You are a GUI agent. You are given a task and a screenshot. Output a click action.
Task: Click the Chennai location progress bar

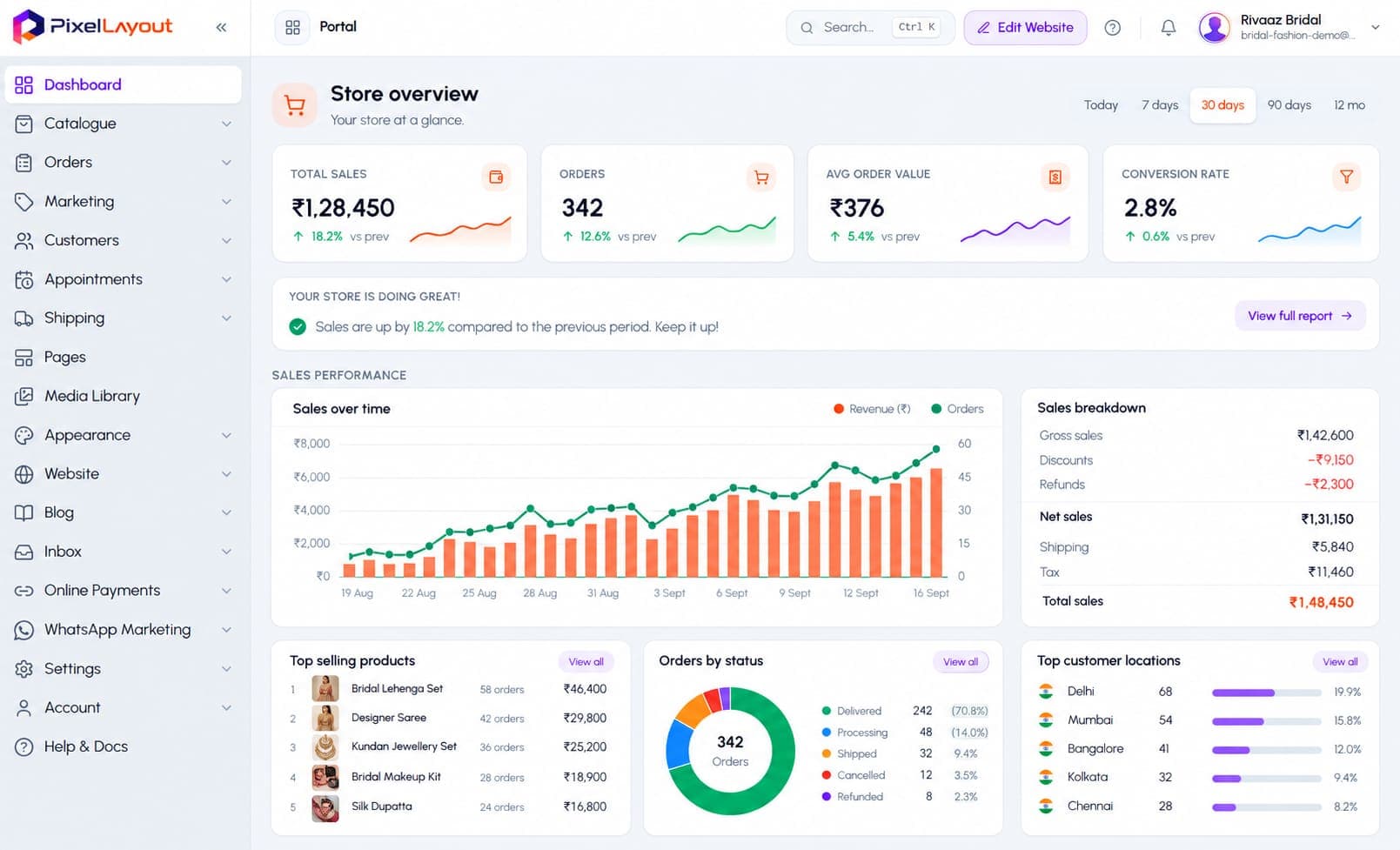coord(1267,807)
